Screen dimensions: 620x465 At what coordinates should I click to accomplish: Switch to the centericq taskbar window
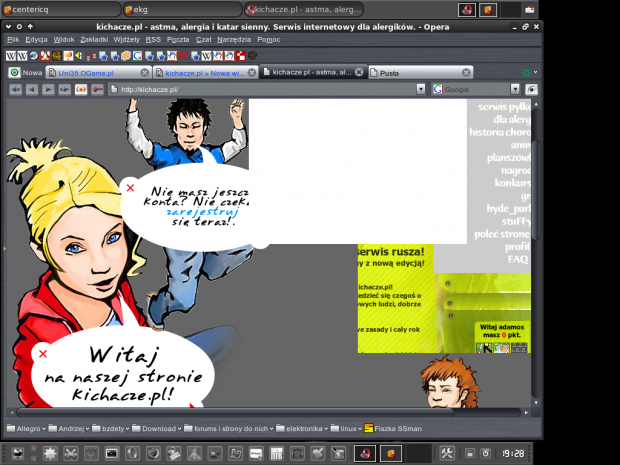click(x=61, y=9)
